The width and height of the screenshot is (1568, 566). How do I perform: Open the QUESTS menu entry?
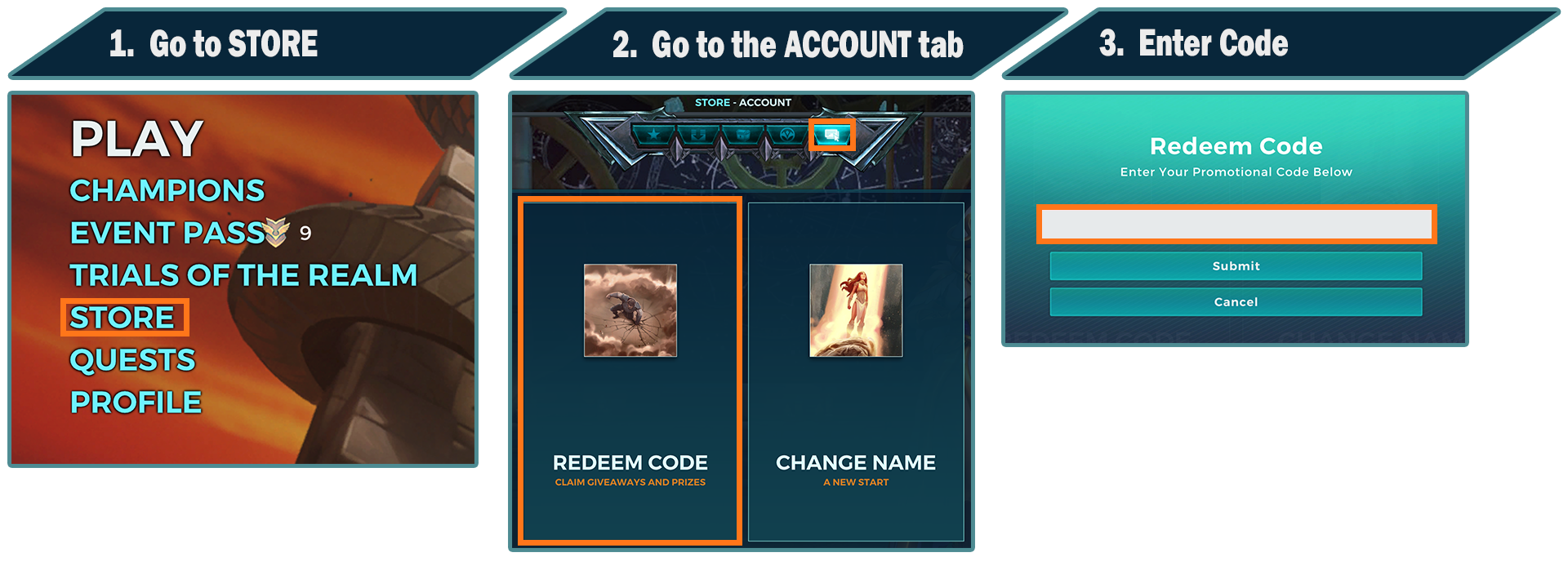point(132,360)
